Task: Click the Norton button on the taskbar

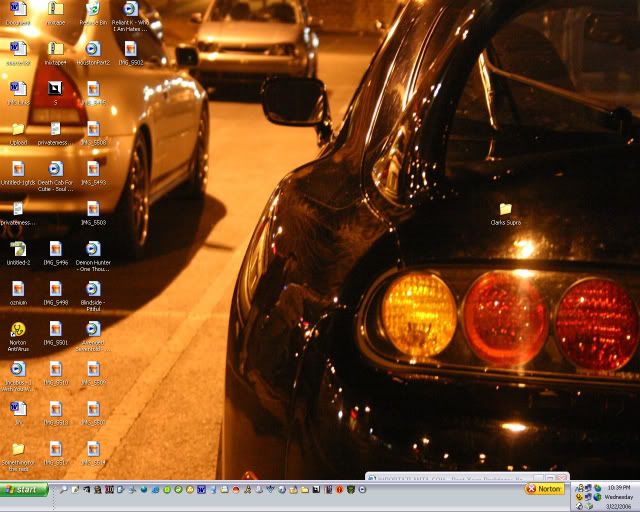Action: [545, 489]
